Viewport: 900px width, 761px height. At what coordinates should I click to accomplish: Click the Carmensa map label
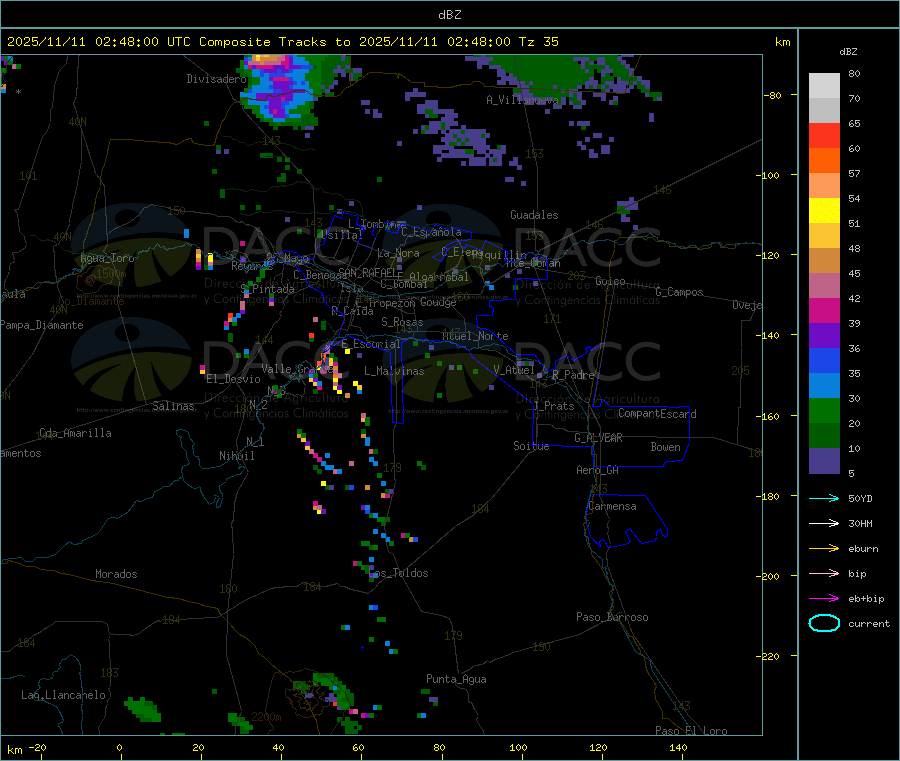(612, 506)
